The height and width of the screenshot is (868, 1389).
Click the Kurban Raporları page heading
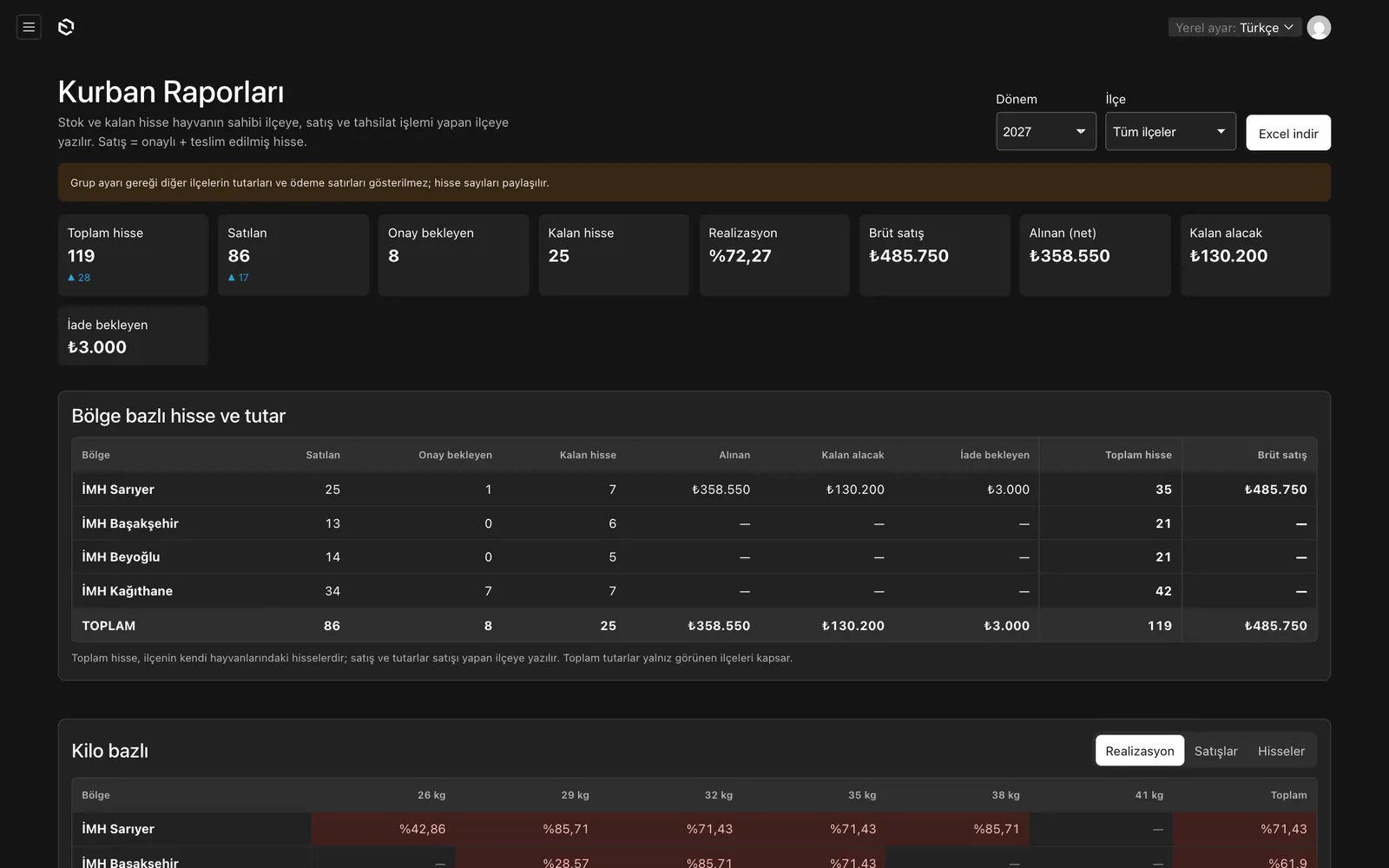point(171,92)
